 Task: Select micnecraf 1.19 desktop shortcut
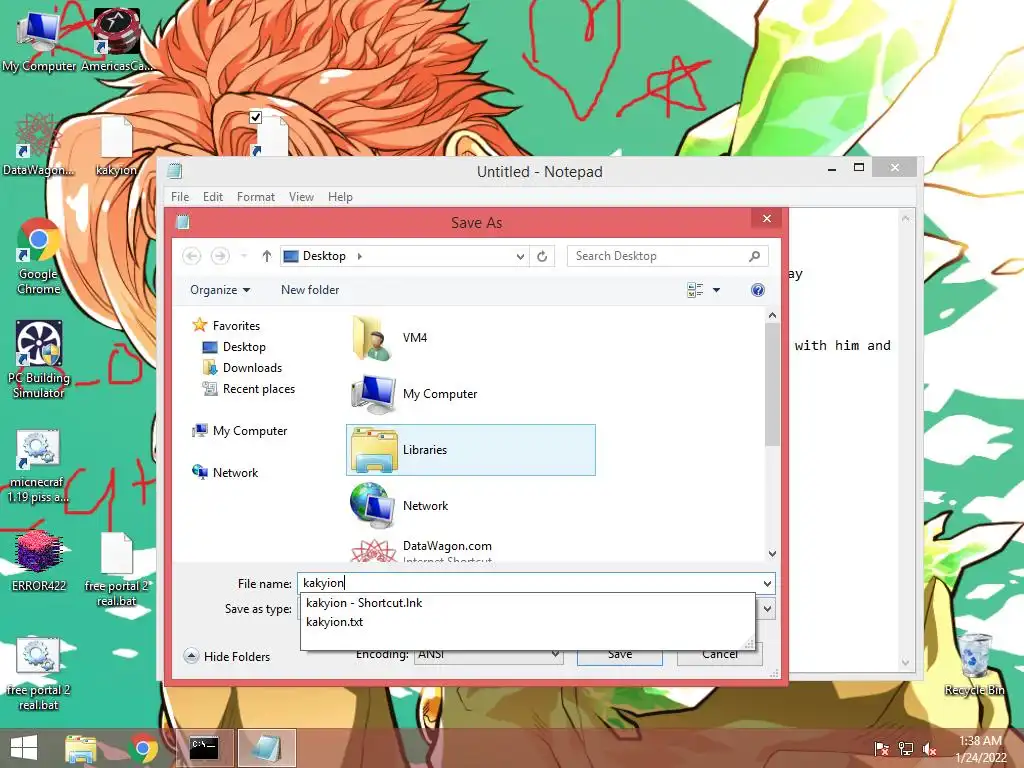tap(38, 466)
